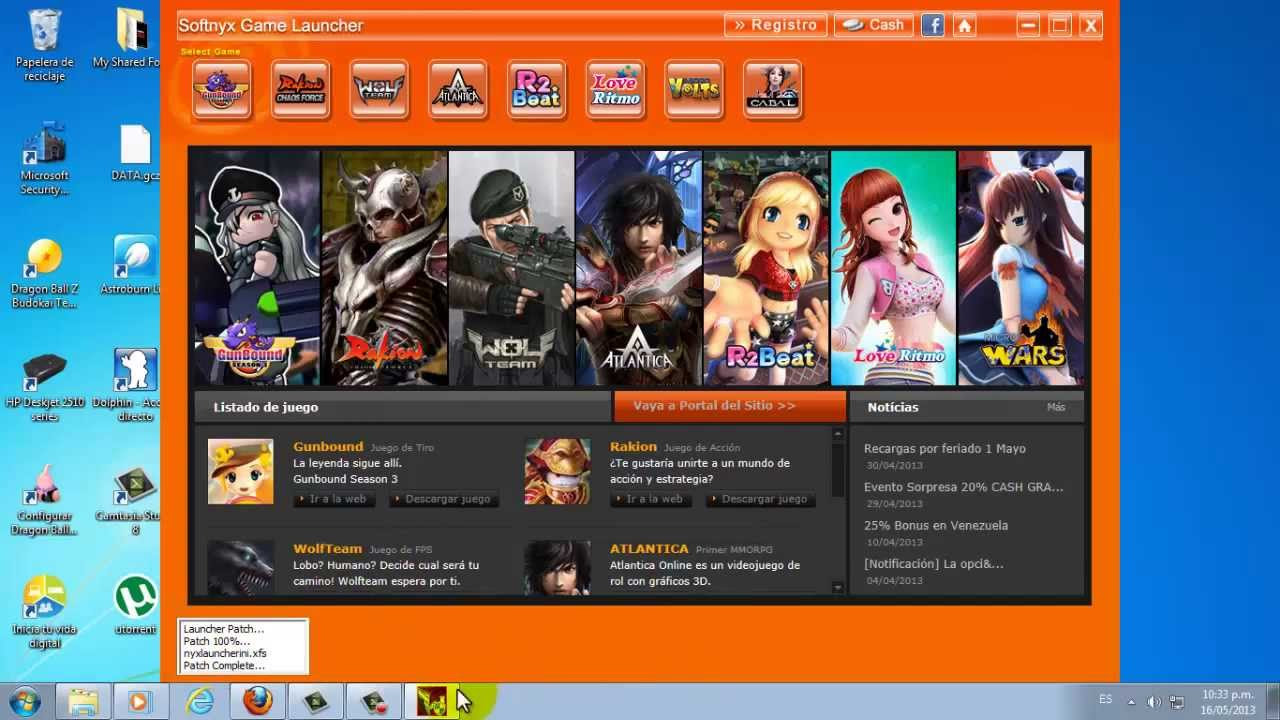The height and width of the screenshot is (720, 1280).
Task: Click the Atlantica list avatar thumbnail
Action: (557, 568)
